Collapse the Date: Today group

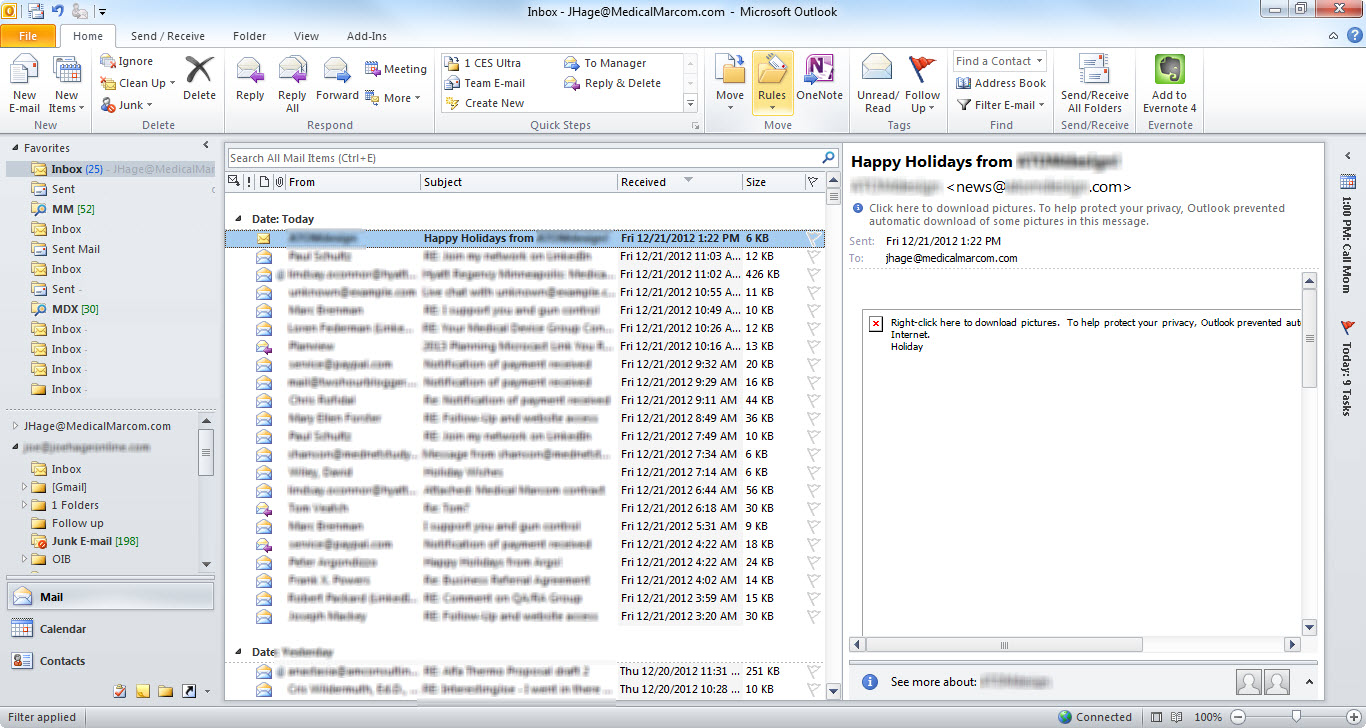(238, 219)
